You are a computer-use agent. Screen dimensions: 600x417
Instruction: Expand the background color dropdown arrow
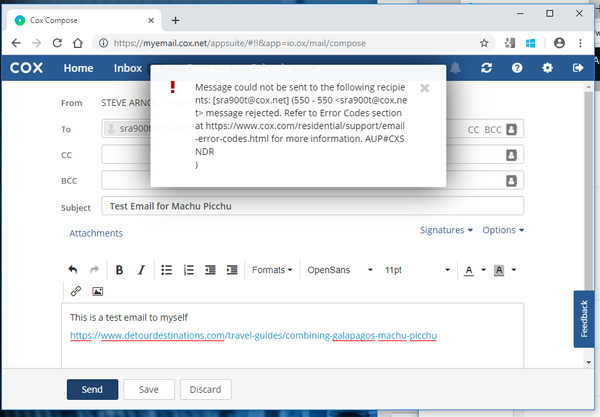514,270
